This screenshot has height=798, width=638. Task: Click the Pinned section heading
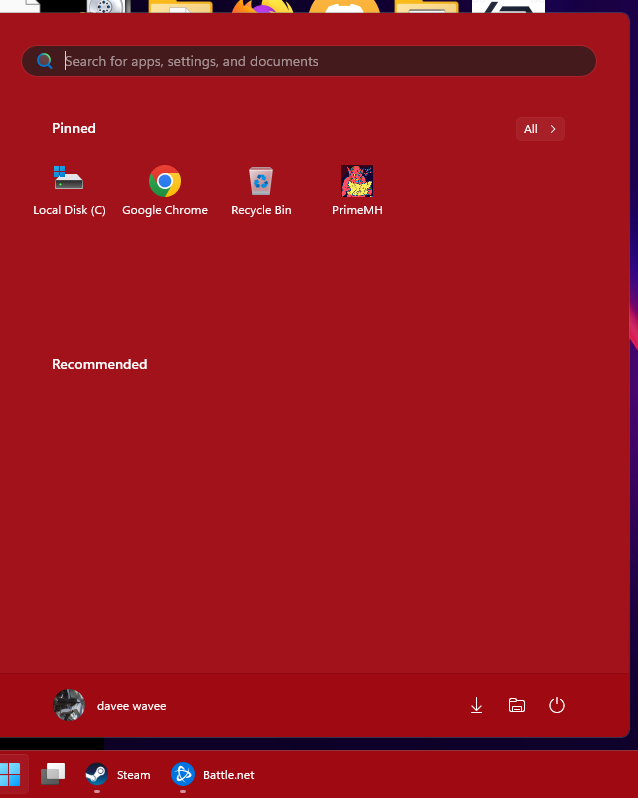[74, 128]
